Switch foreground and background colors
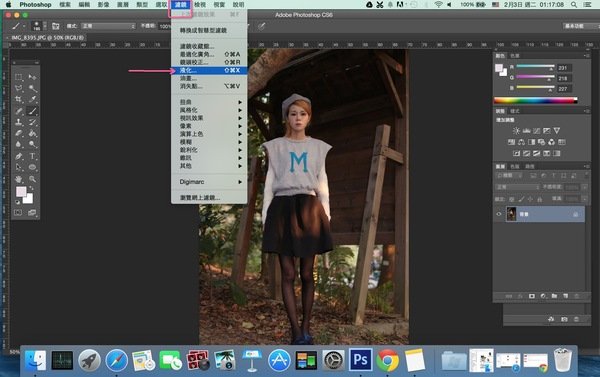The image size is (600, 377). [31, 188]
